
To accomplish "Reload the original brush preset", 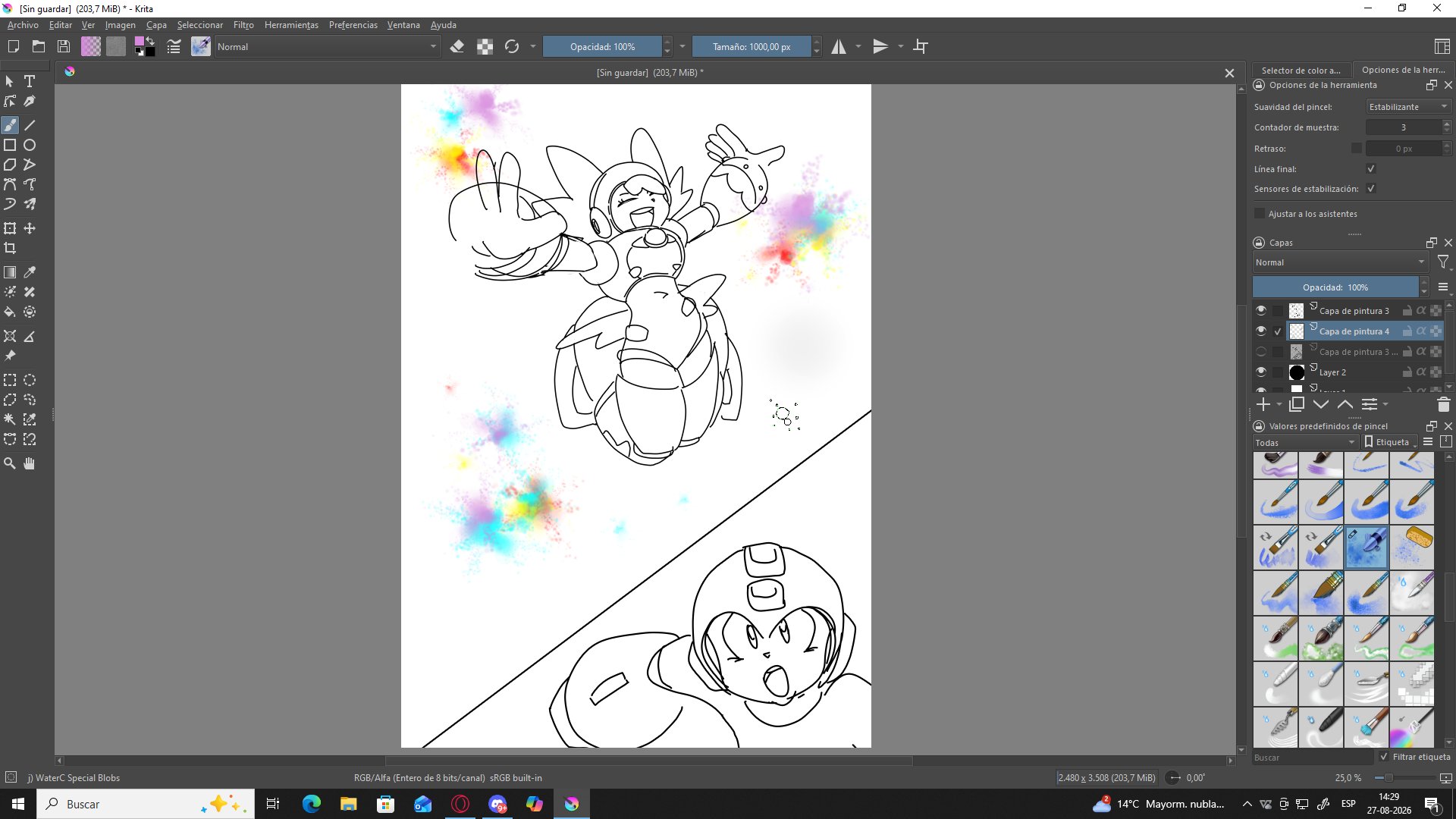I will (512, 47).
